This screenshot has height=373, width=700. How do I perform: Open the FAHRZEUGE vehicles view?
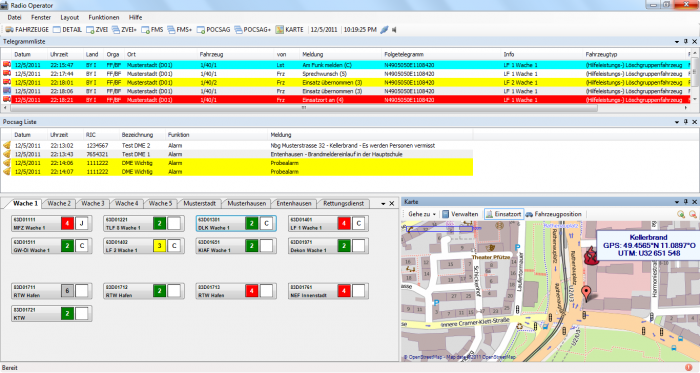[27, 29]
